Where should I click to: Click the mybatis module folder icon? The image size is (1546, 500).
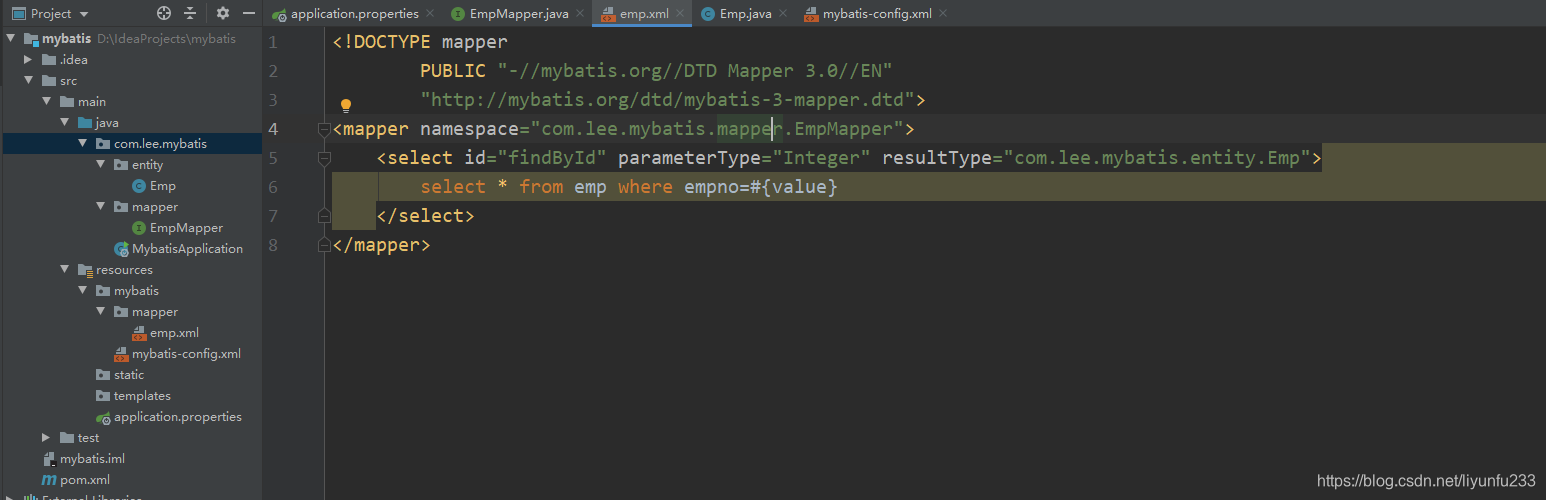31,39
